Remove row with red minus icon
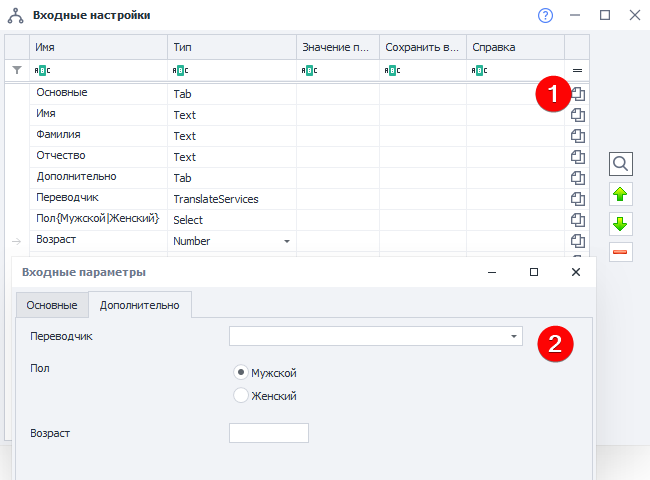The image size is (650, 480). click(620, 251)
